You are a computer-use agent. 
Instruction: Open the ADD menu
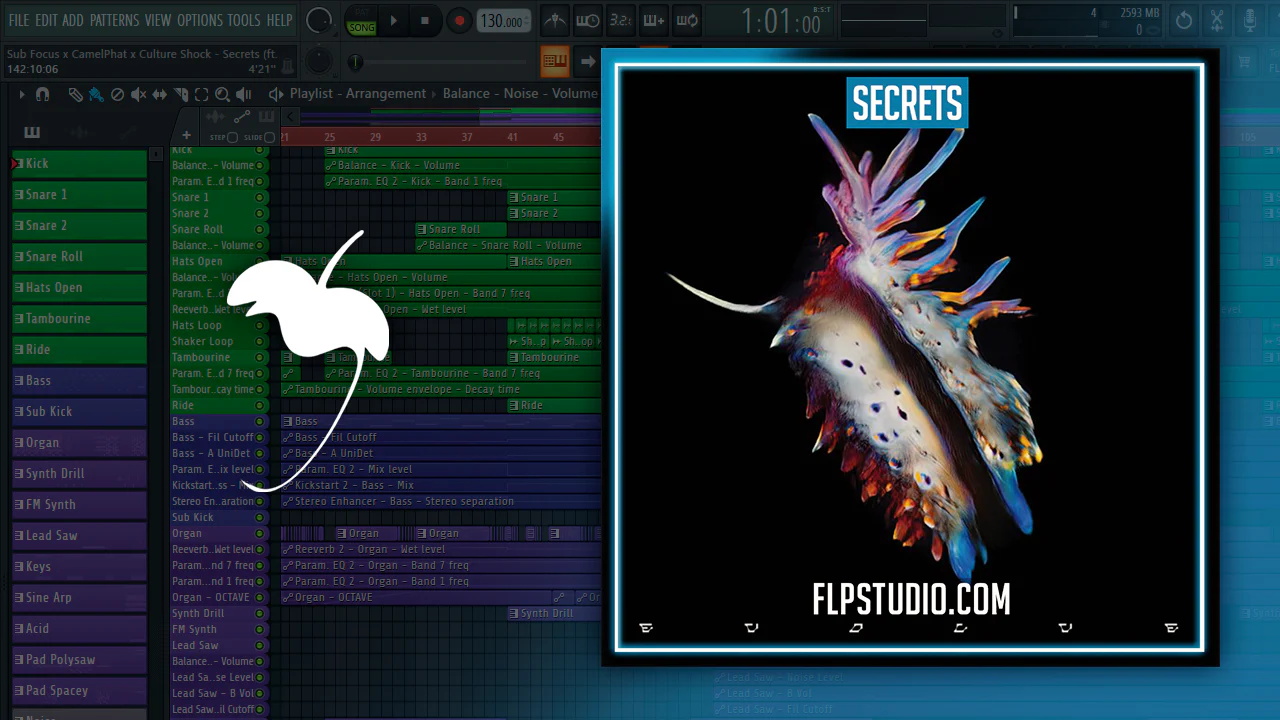coord(73,20)
